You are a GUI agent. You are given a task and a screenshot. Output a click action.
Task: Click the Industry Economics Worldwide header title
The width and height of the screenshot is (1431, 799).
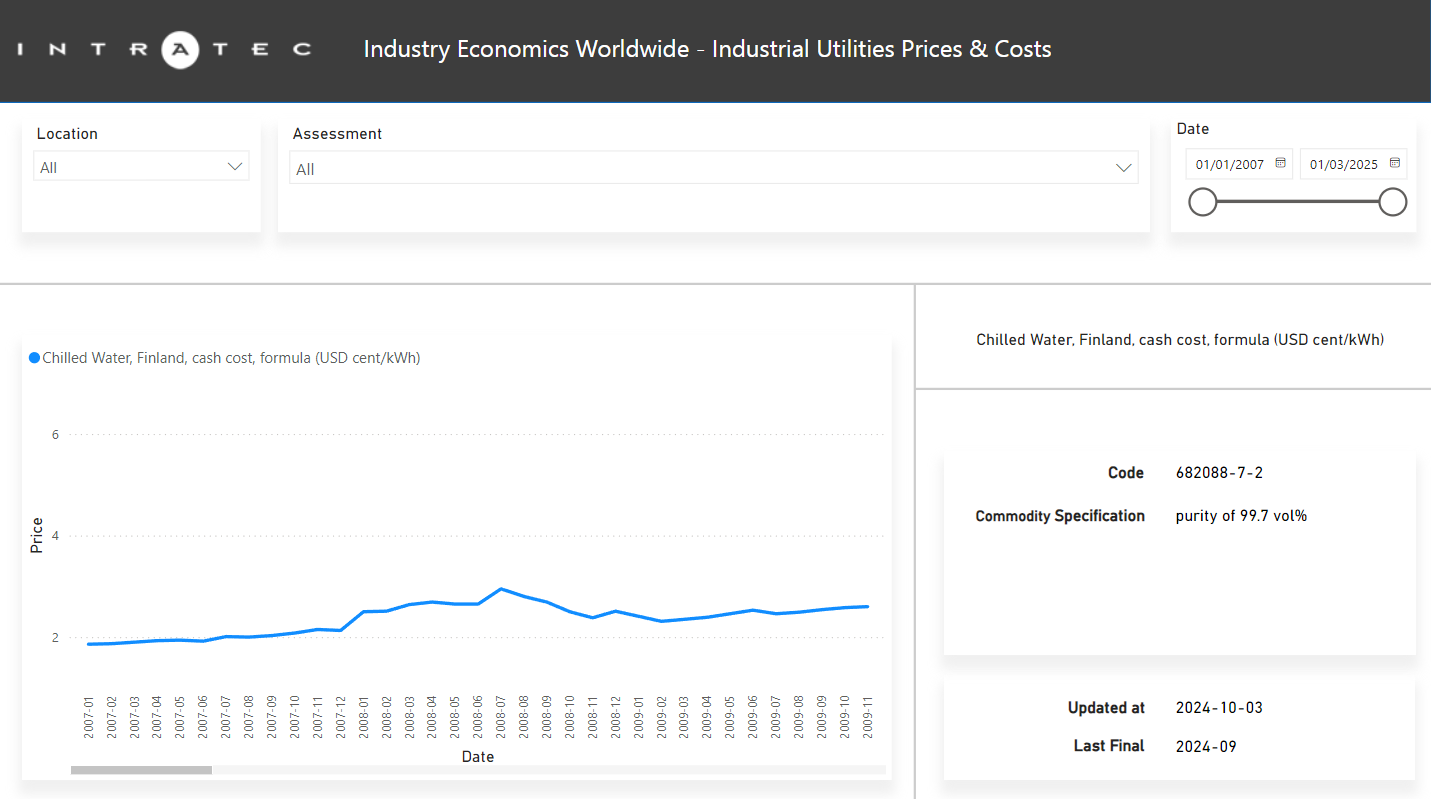[707, 49]
